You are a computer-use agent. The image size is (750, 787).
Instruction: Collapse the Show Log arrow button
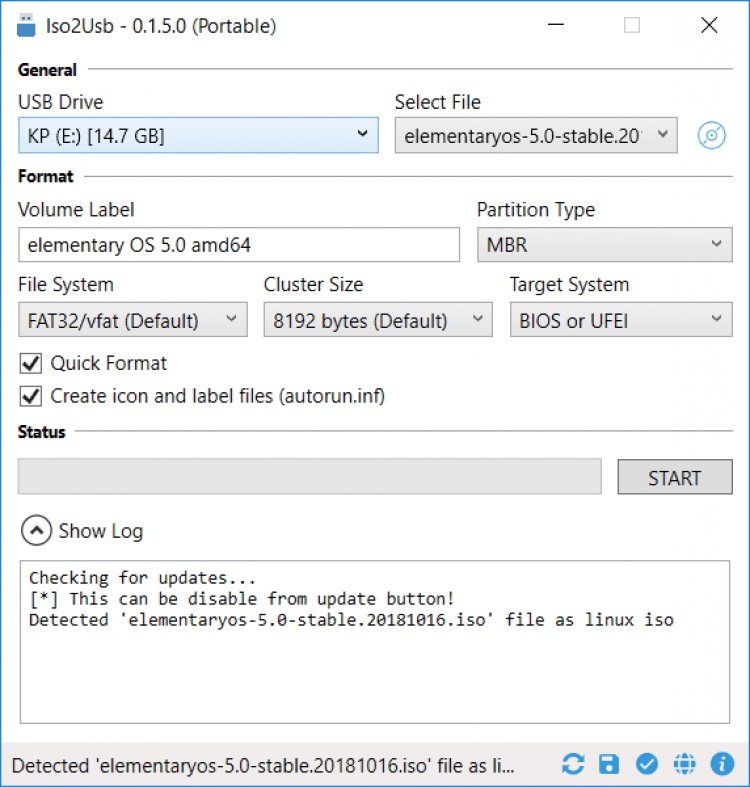(36, 531)
